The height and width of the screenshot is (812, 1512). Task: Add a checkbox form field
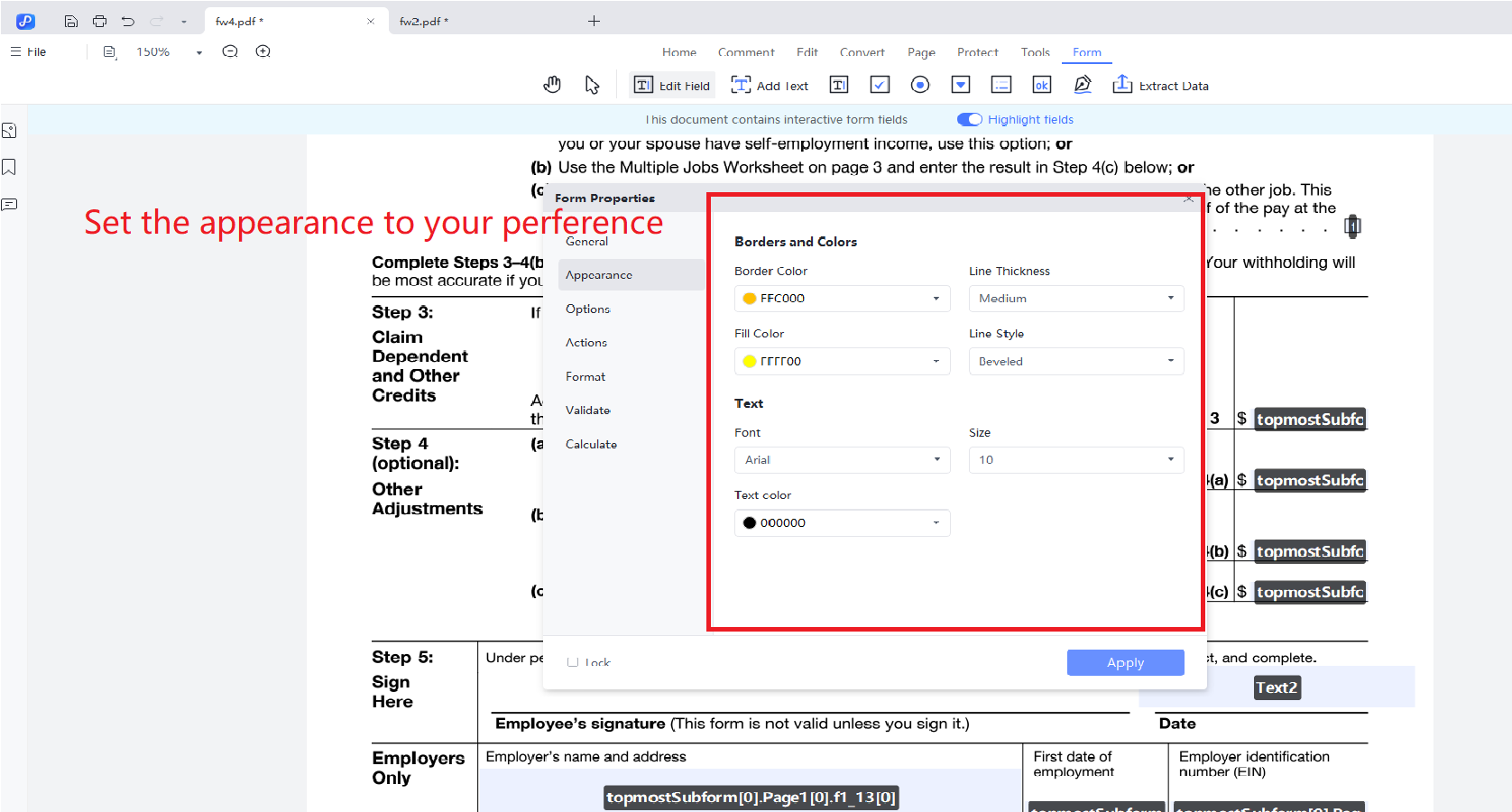click(x=880, y=85)
